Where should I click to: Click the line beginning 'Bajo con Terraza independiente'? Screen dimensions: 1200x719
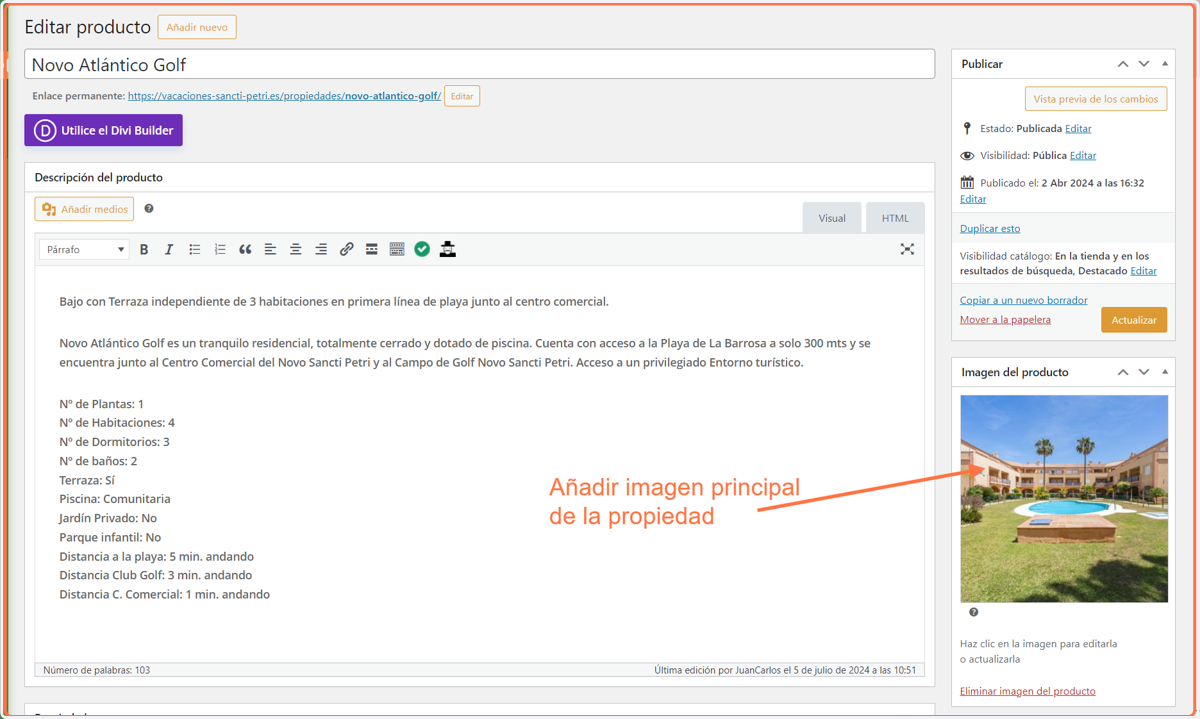[x=334, y=301]
